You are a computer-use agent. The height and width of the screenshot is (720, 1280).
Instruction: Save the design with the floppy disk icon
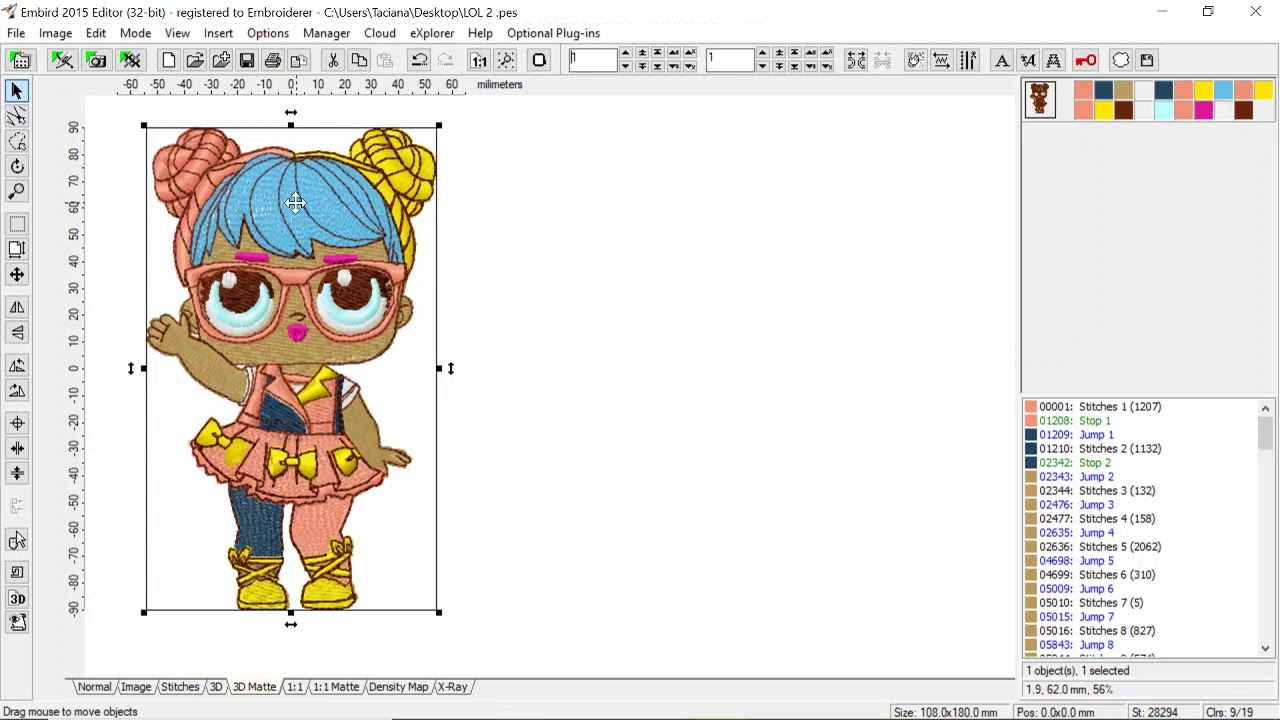[x=247, y=61]
